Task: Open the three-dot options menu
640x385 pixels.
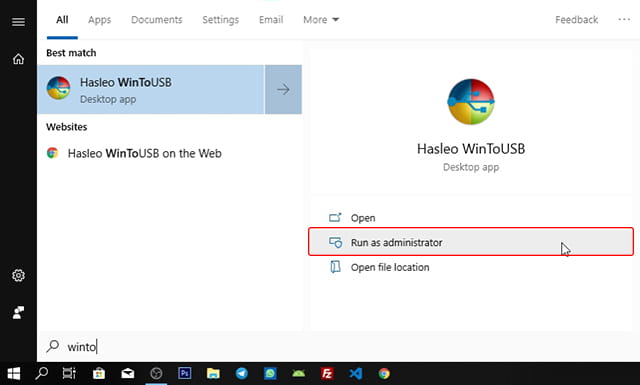Action: click(x=624, y=19)
